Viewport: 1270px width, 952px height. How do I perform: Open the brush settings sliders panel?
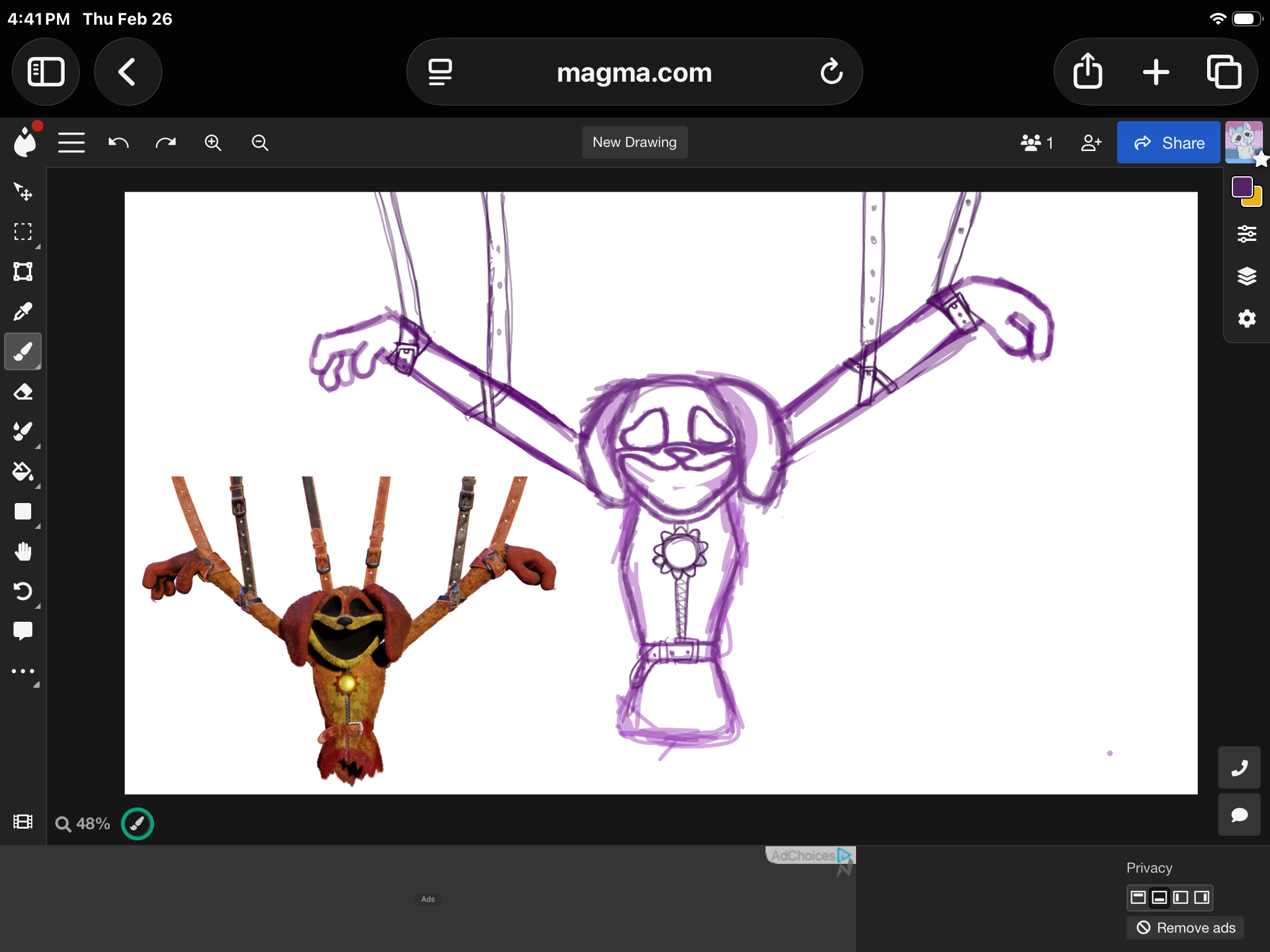[x=1248, y=233]
